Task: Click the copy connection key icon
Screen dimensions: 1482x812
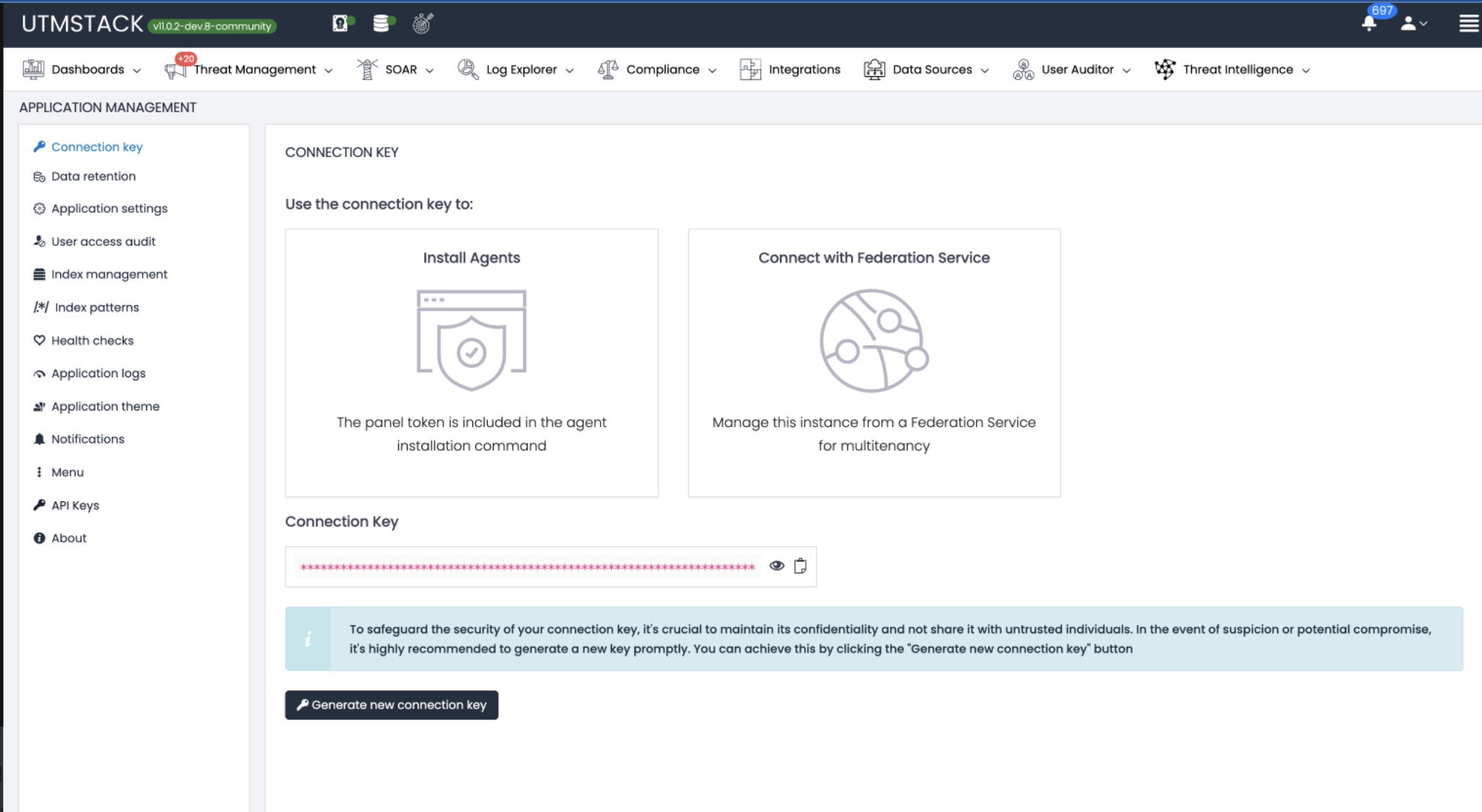Action: click(799, 566)
